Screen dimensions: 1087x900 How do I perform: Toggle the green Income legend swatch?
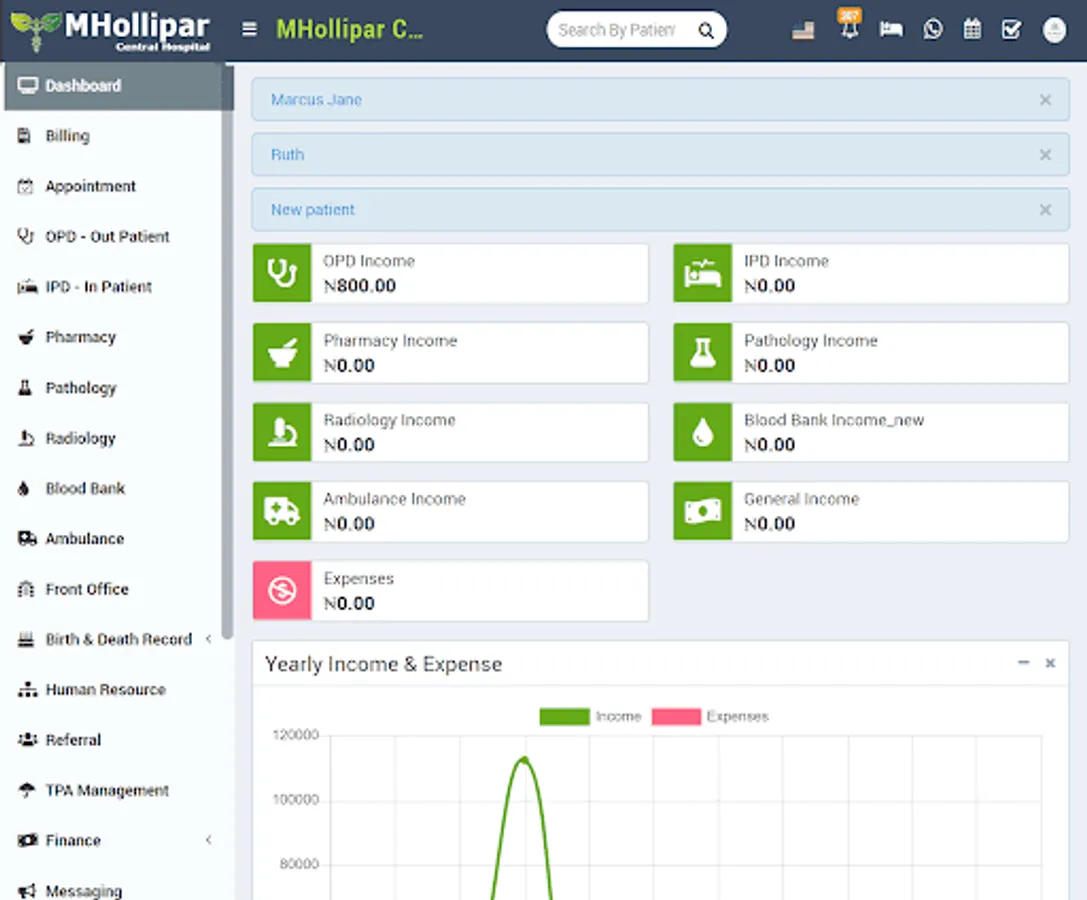point(564,716)
